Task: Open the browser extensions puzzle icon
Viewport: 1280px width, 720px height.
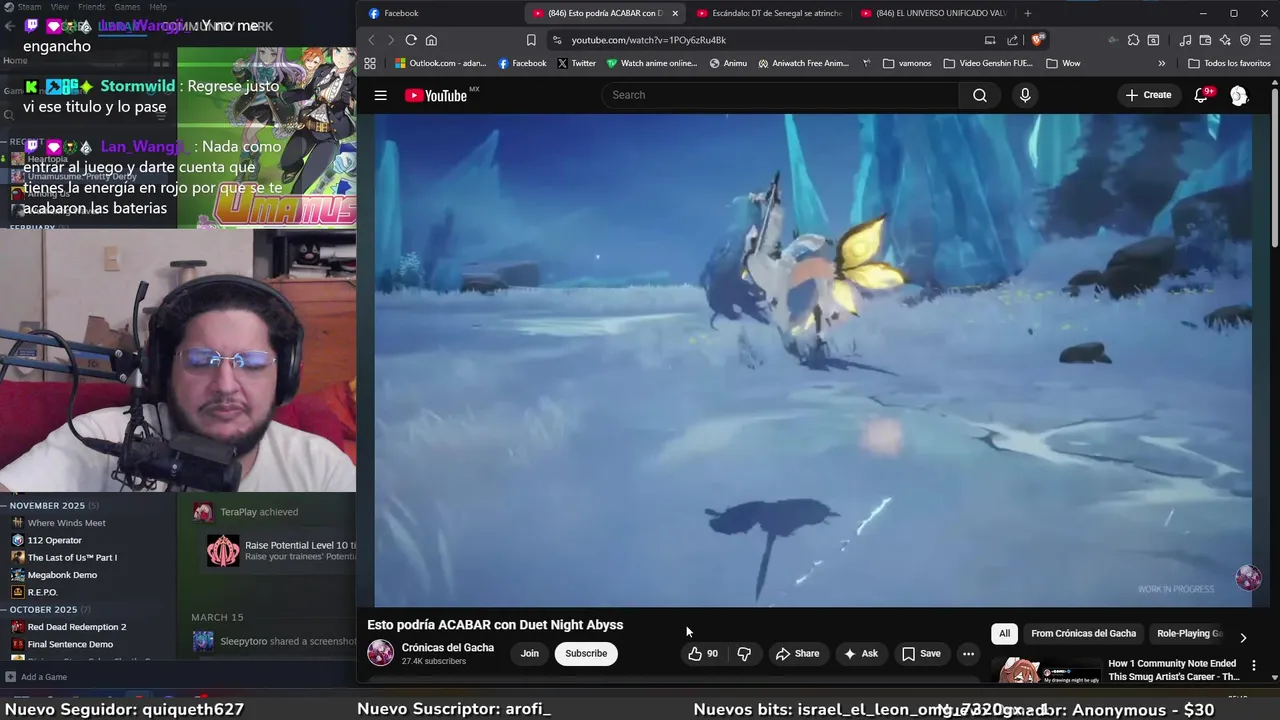Action: [x=1133, y=40]
